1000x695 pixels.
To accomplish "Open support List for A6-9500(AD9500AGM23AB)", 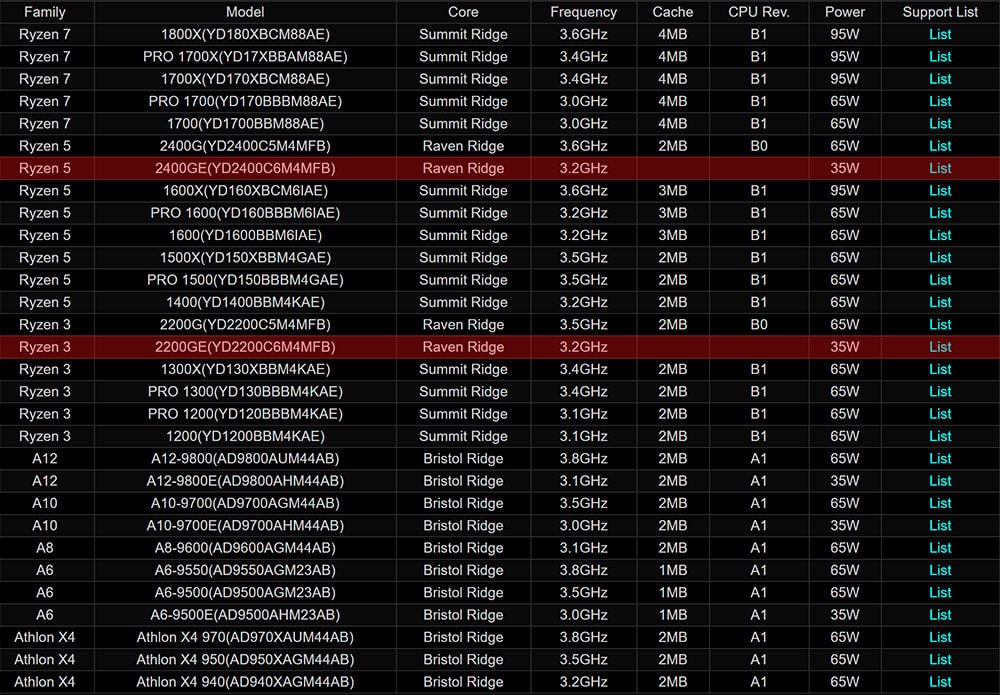I will point(940,592).
